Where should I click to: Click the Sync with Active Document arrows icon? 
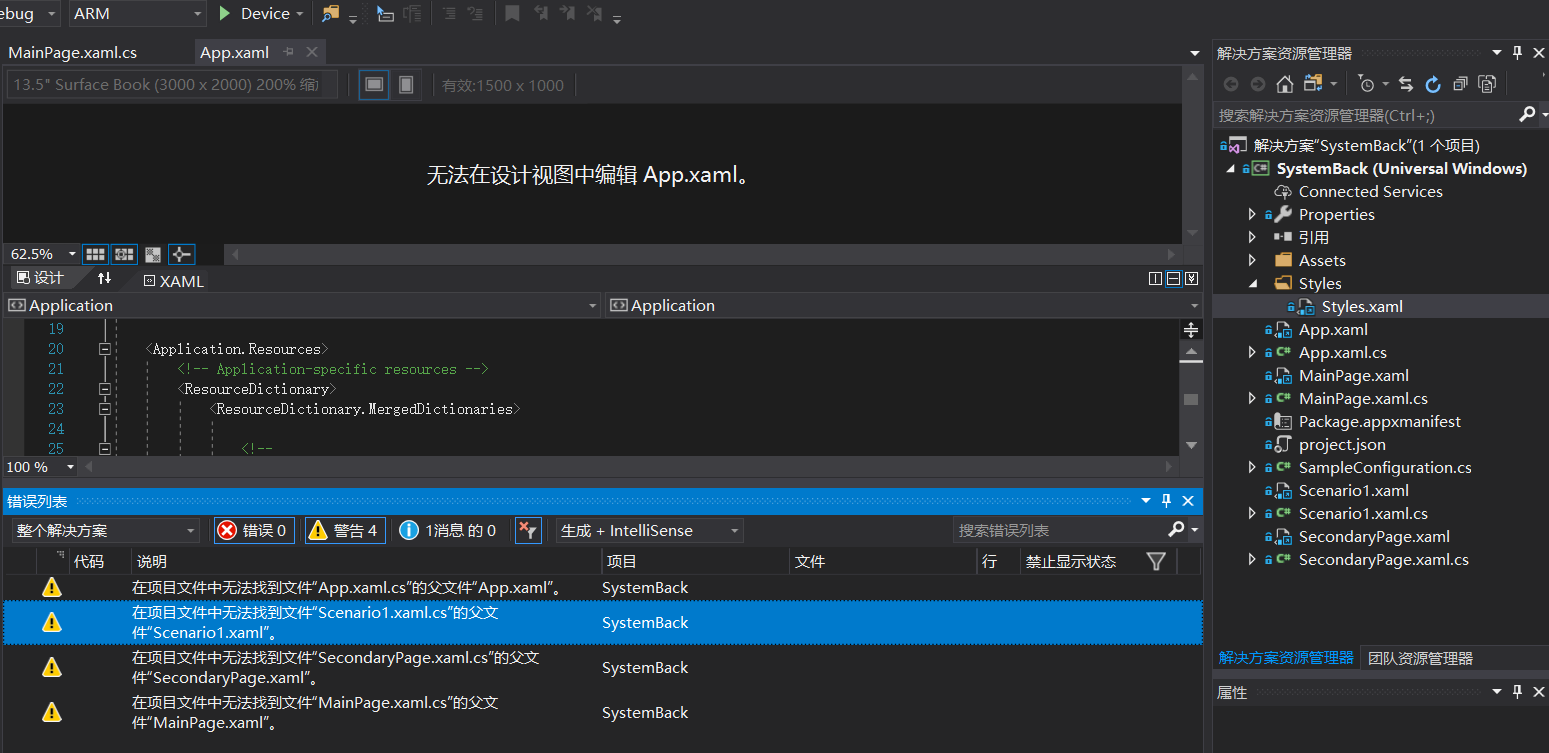(x=1406, y=84)
